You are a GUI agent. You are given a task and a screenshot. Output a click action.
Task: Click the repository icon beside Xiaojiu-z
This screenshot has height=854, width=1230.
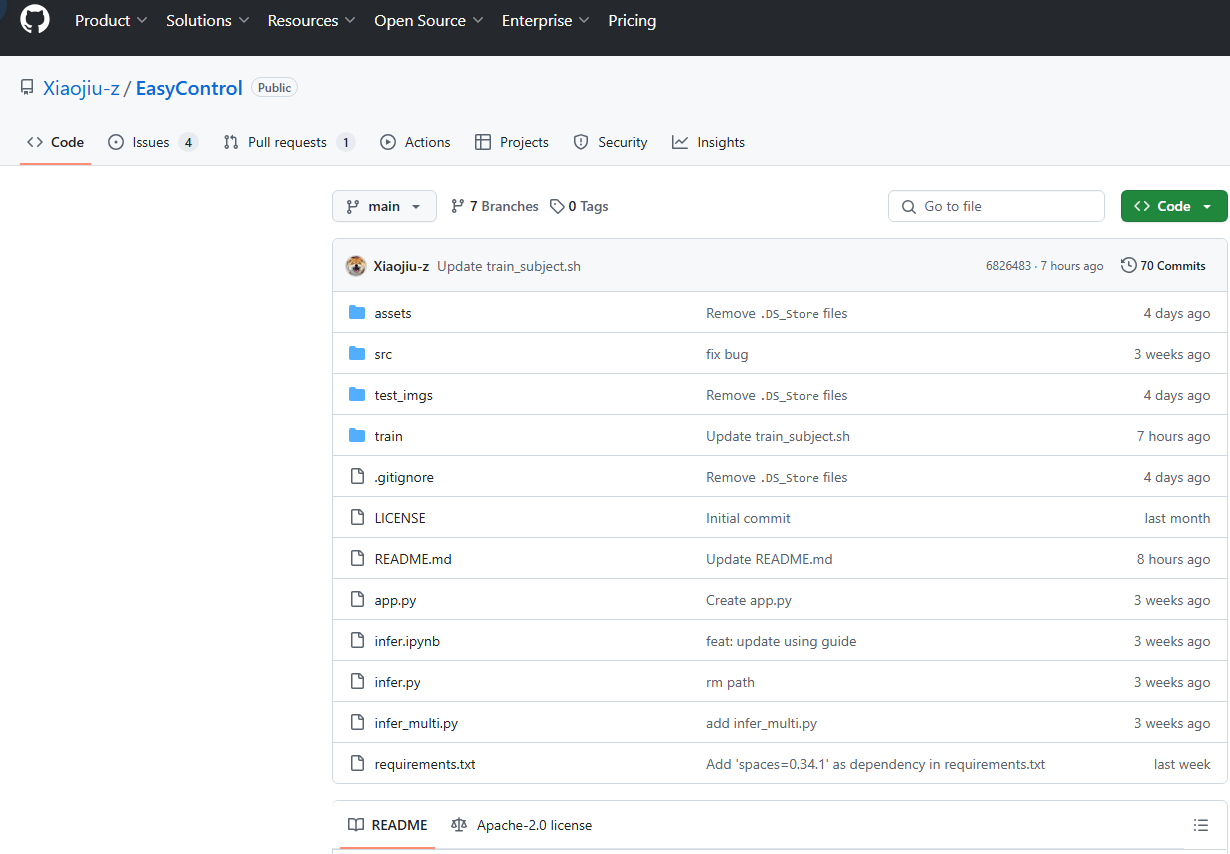27,88
